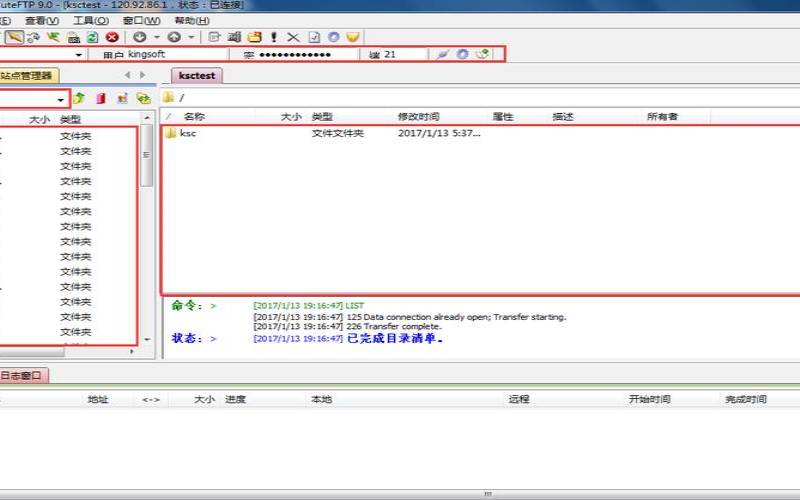Viewport: 800px width, 500px height.
Task: Click the local file list vertical scrollbar
Action: point(147,230)
